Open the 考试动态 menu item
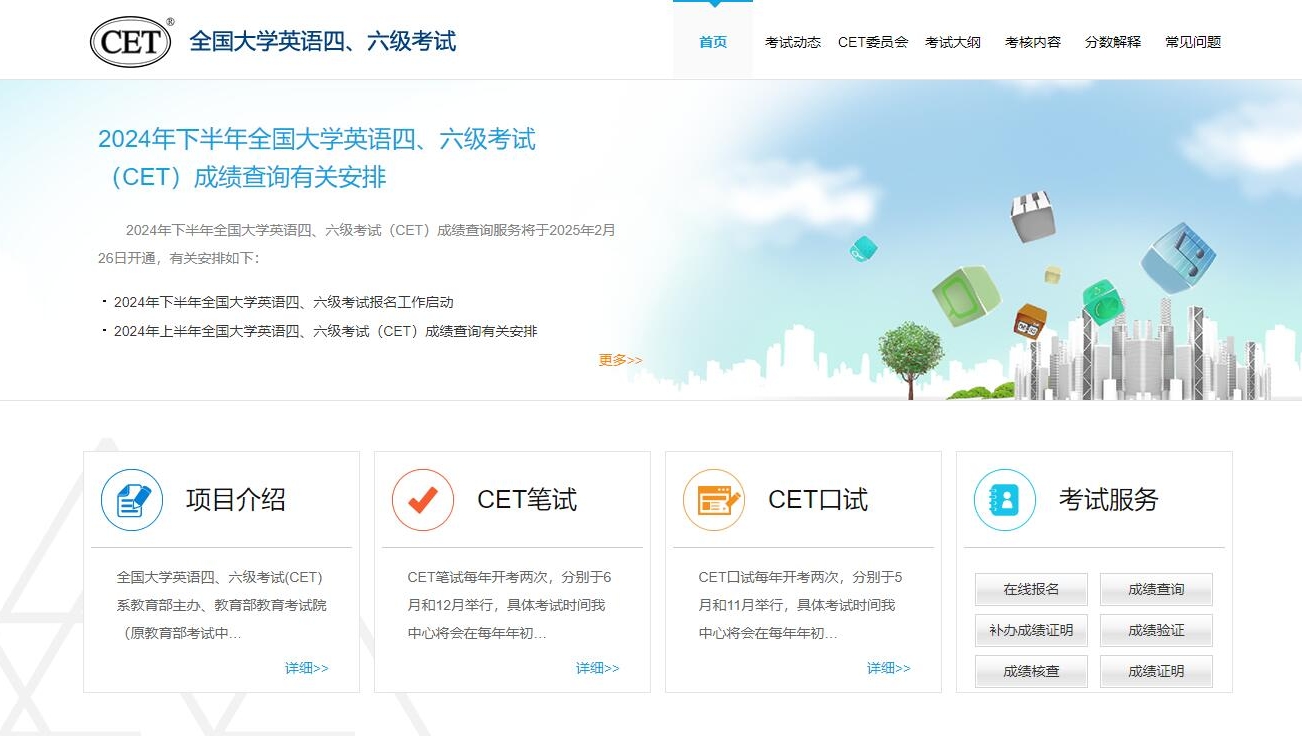The image size is (1302, 736). [x=792, y=42]
